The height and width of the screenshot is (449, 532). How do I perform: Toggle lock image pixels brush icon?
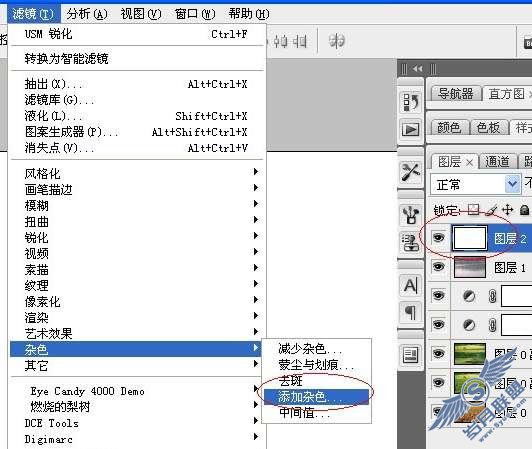[491, 210]
